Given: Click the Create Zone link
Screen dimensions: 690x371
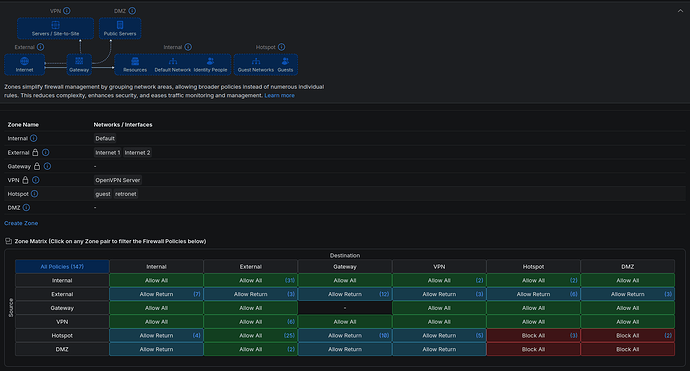Looking at the screenshot, I should [x=21, y=223].
